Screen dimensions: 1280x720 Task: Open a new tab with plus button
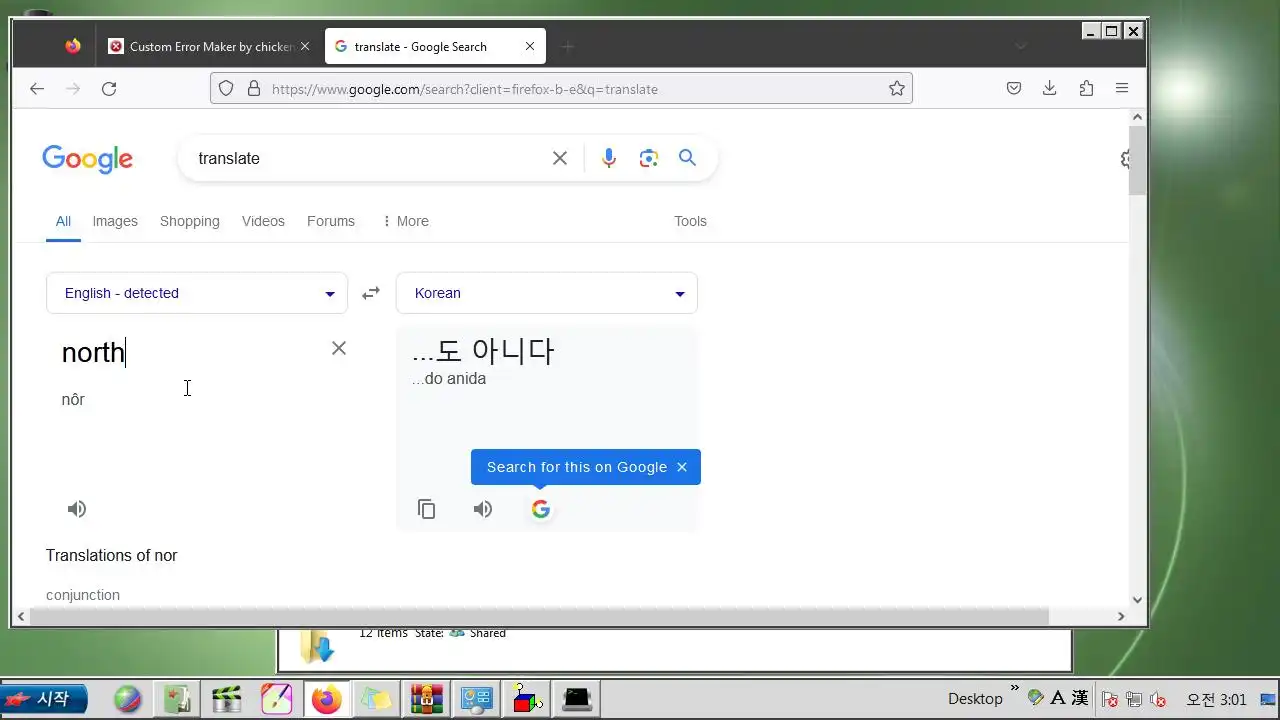568,46
